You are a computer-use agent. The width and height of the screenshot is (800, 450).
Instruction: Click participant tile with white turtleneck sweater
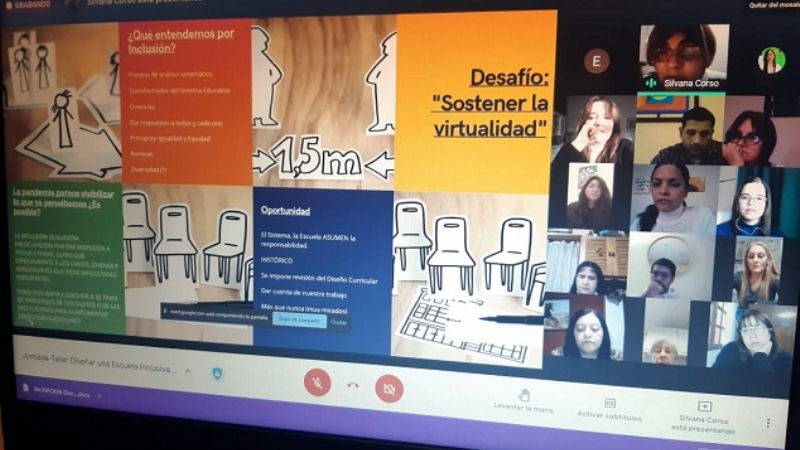point(673,199)
